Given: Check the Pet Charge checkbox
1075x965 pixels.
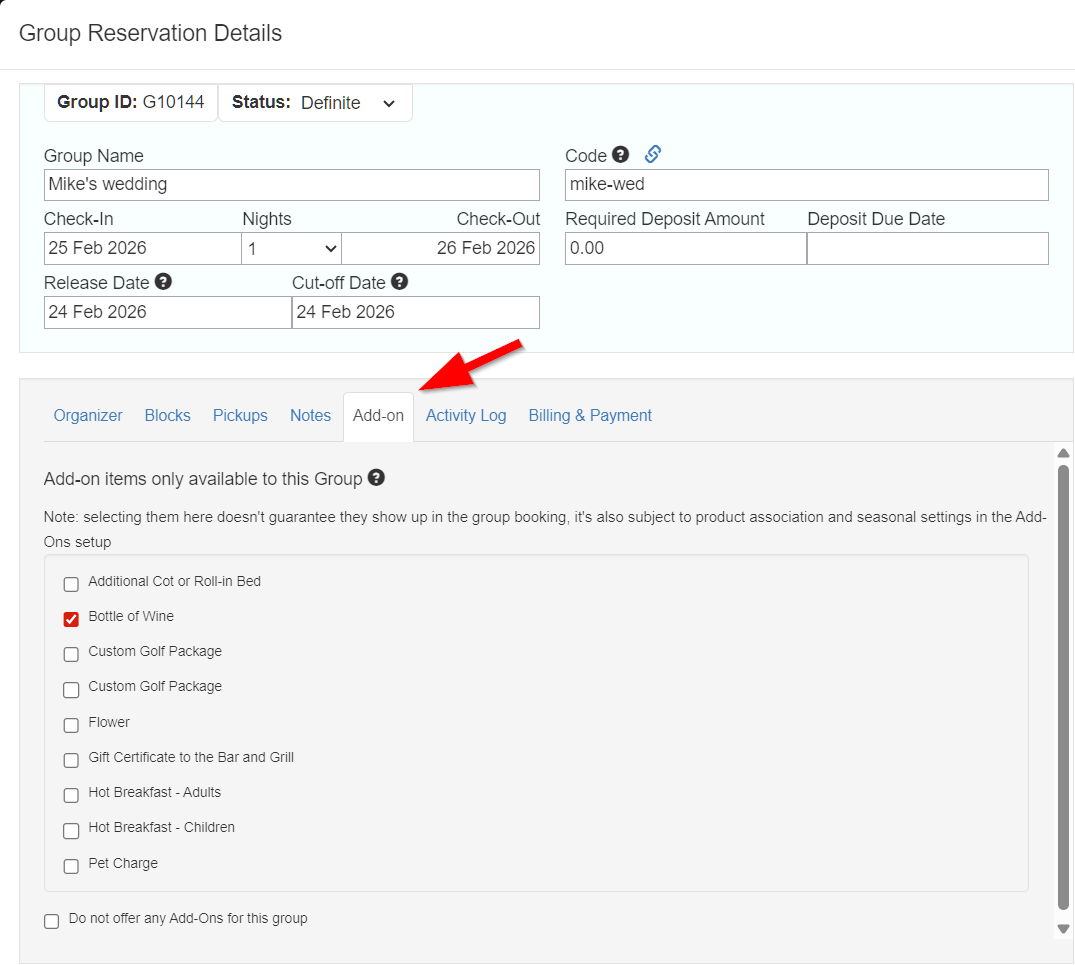Looking at the screenshot, I should click(x=71, y=866).
